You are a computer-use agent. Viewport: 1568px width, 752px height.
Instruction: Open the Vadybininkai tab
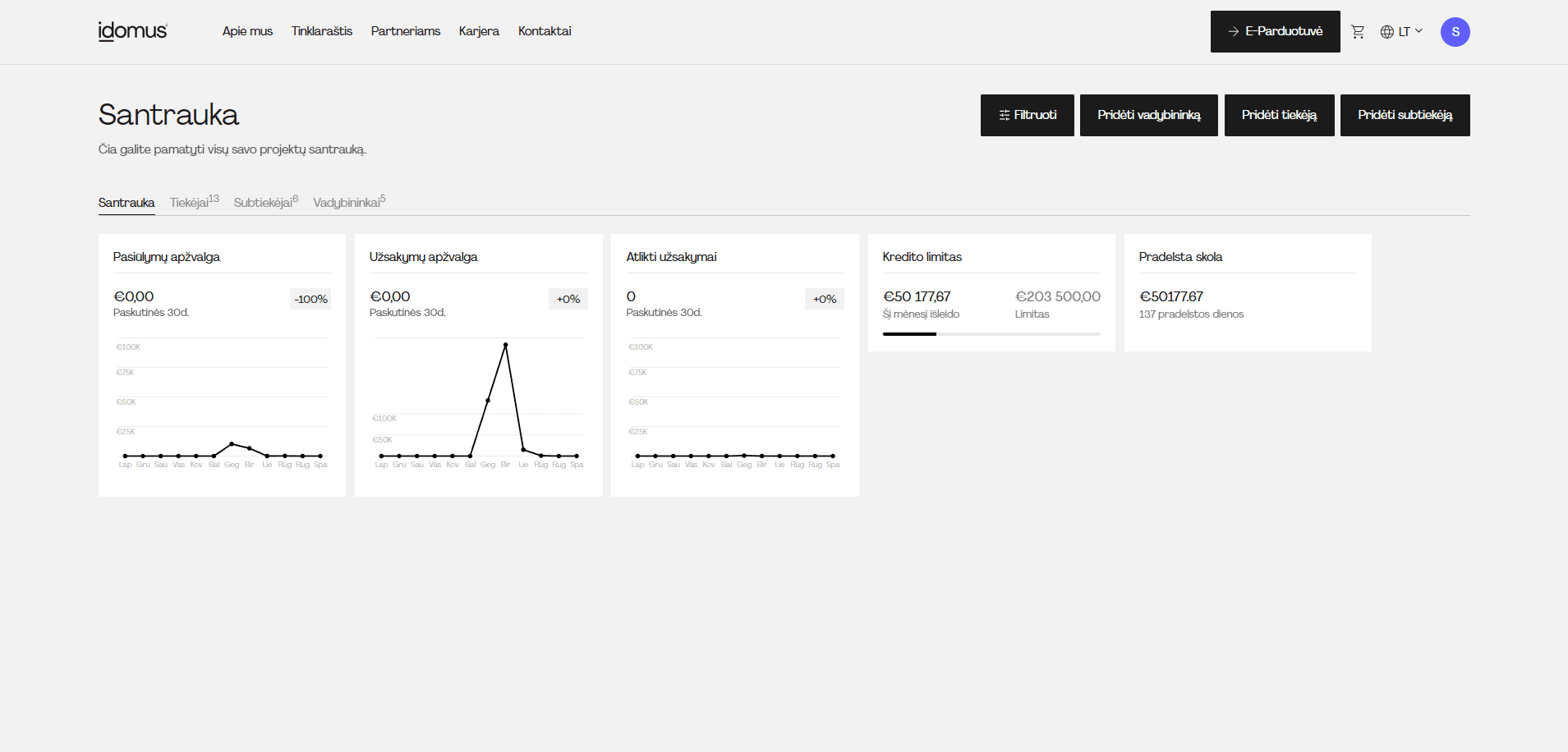click(347, 203)
